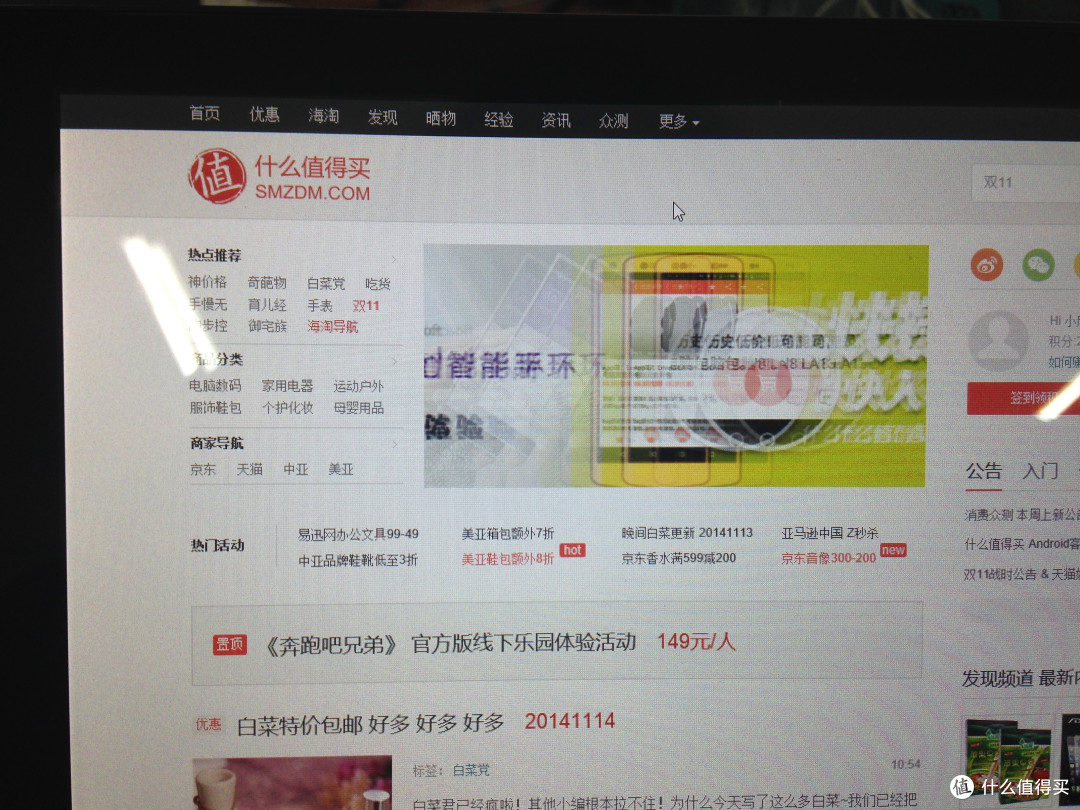Open 资讯 in top navigation

[556, 121]
